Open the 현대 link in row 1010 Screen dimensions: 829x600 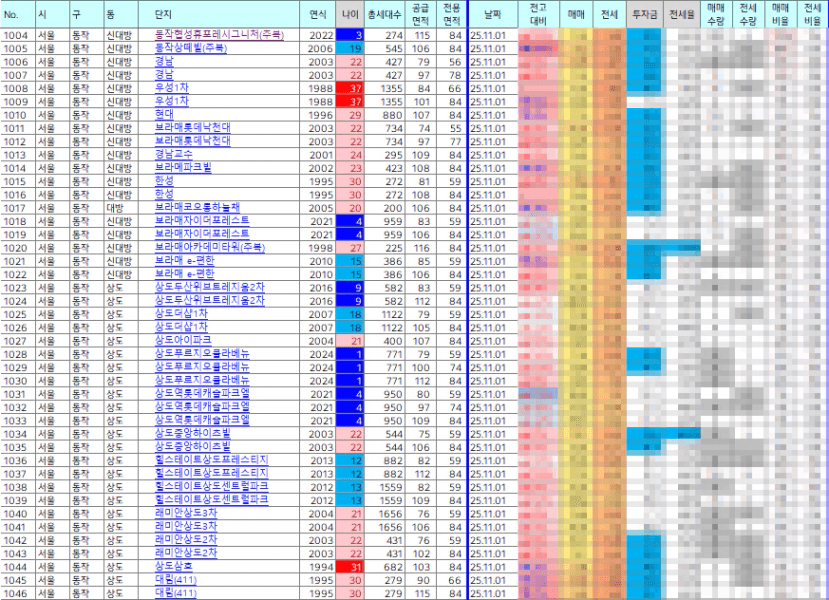(x=164, y=114)
